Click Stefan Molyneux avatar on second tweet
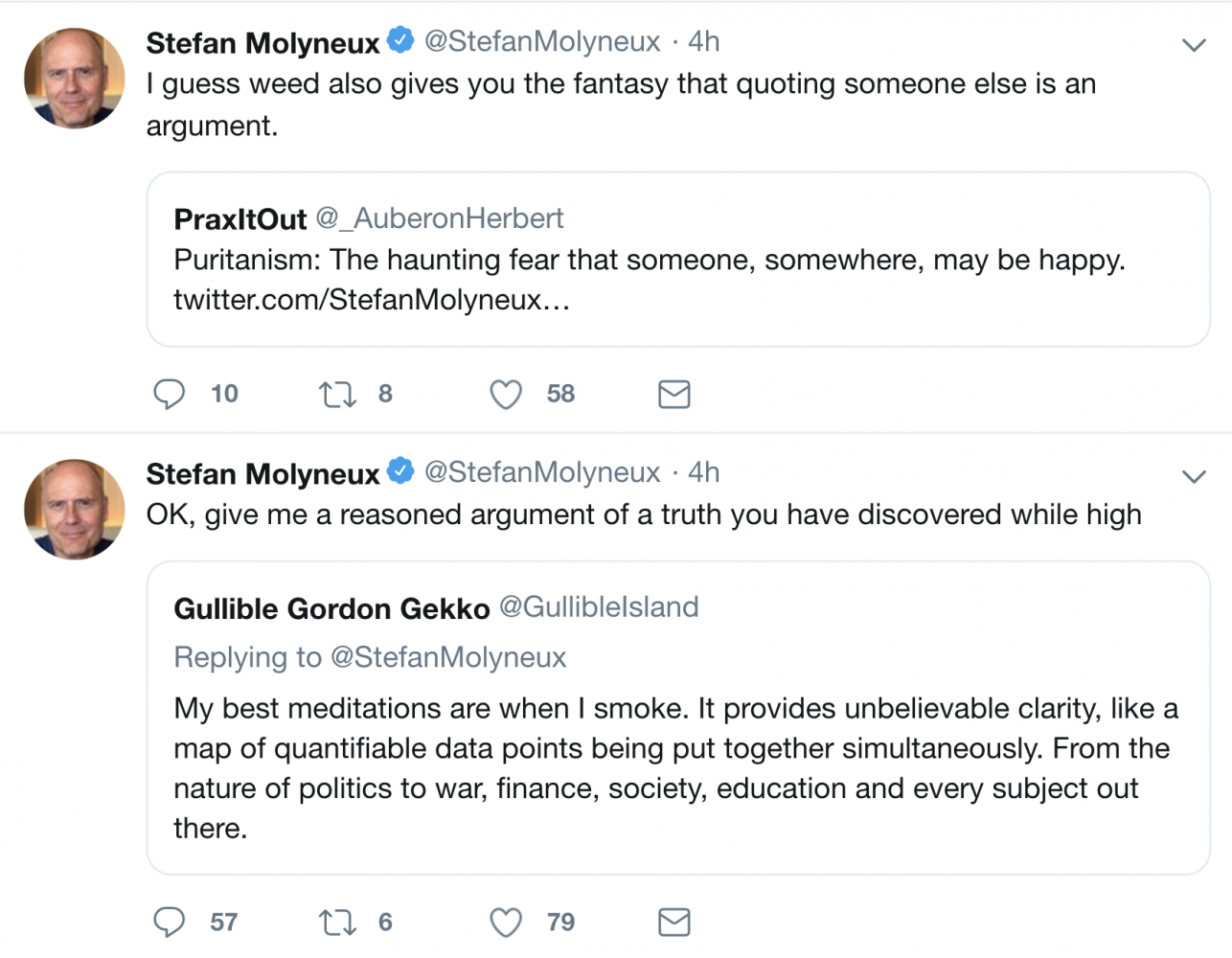The image size is (1232, 958). 75,510
